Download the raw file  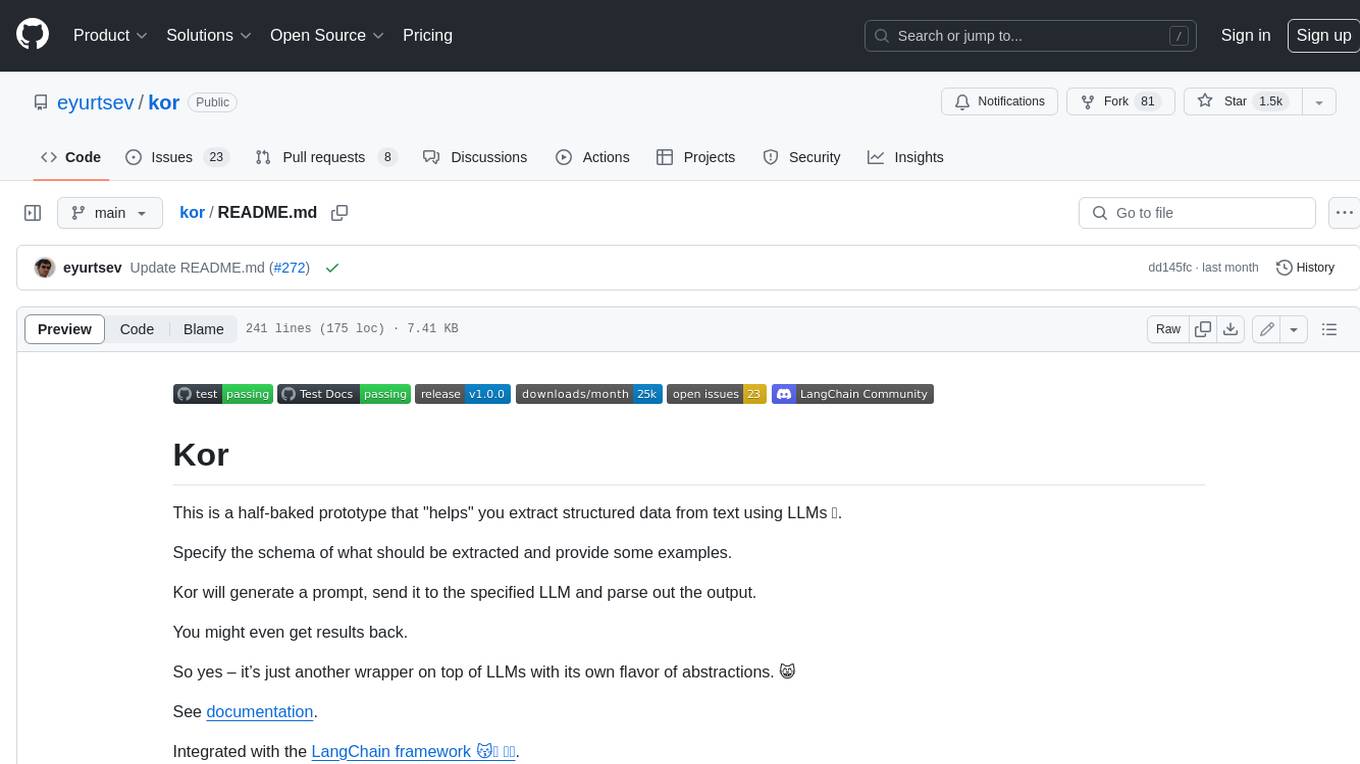1231,329
